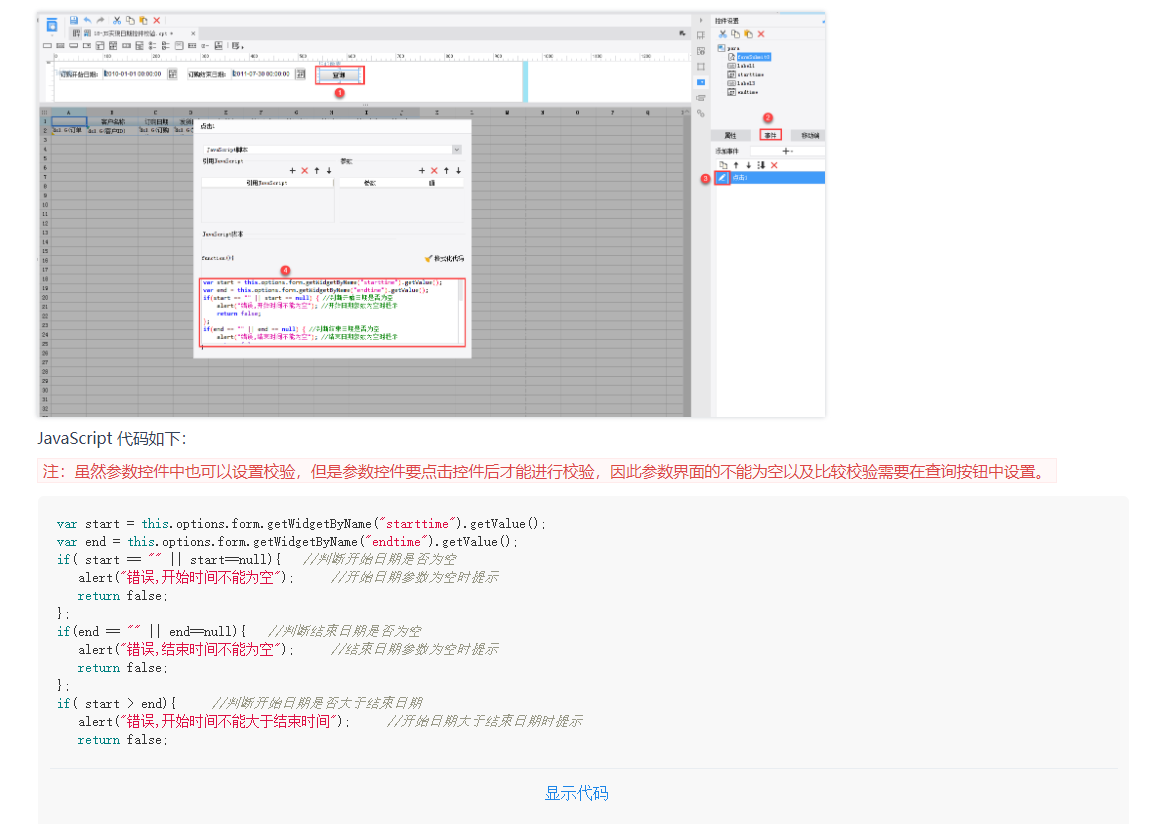Click the second icon in right sidebar strip

(x=701, y=51)
